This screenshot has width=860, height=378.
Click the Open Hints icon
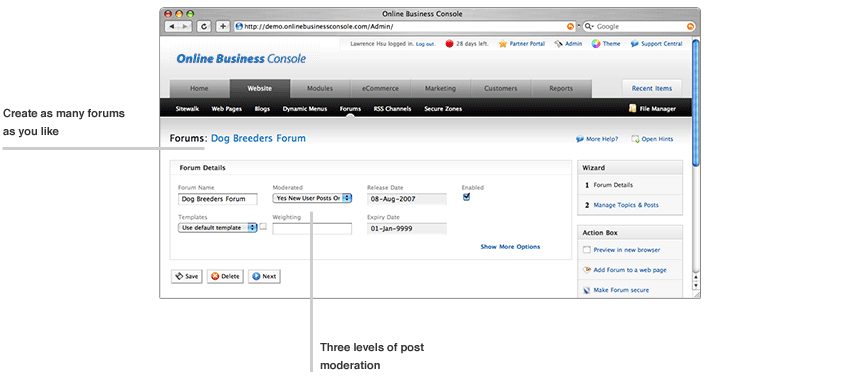[635, 139]
